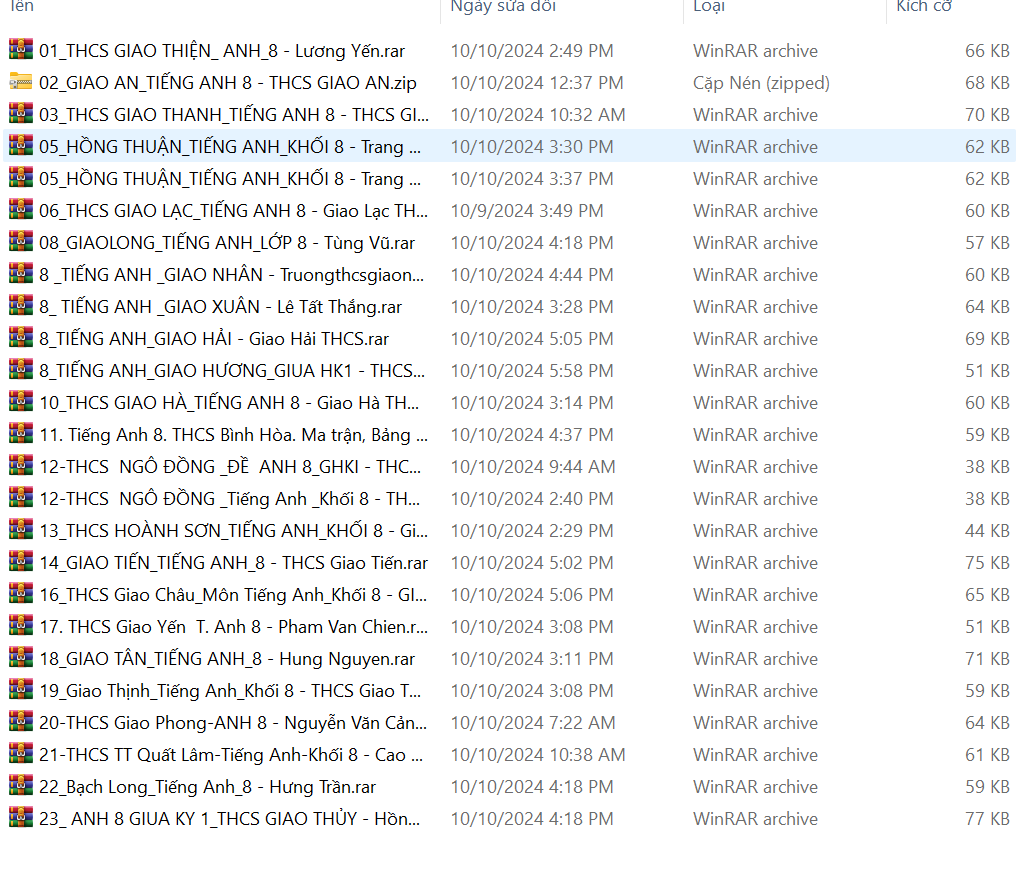Screen dimensions: 1020x892
Task: Click the WinRAR icon for 01_THCS GIAO THIỆN file
Action: click(21, 50)
